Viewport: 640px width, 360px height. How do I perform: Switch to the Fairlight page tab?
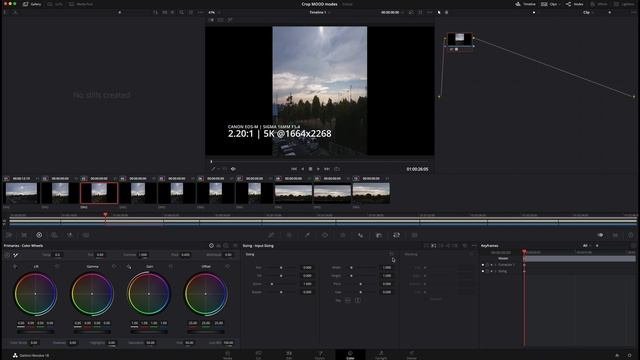point(381,355)
